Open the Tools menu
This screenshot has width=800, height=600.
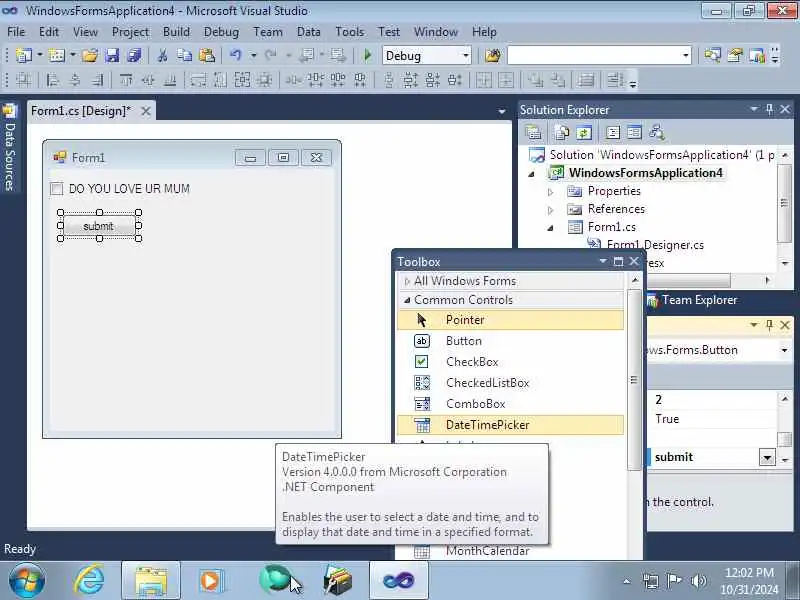tap(349, 32)
